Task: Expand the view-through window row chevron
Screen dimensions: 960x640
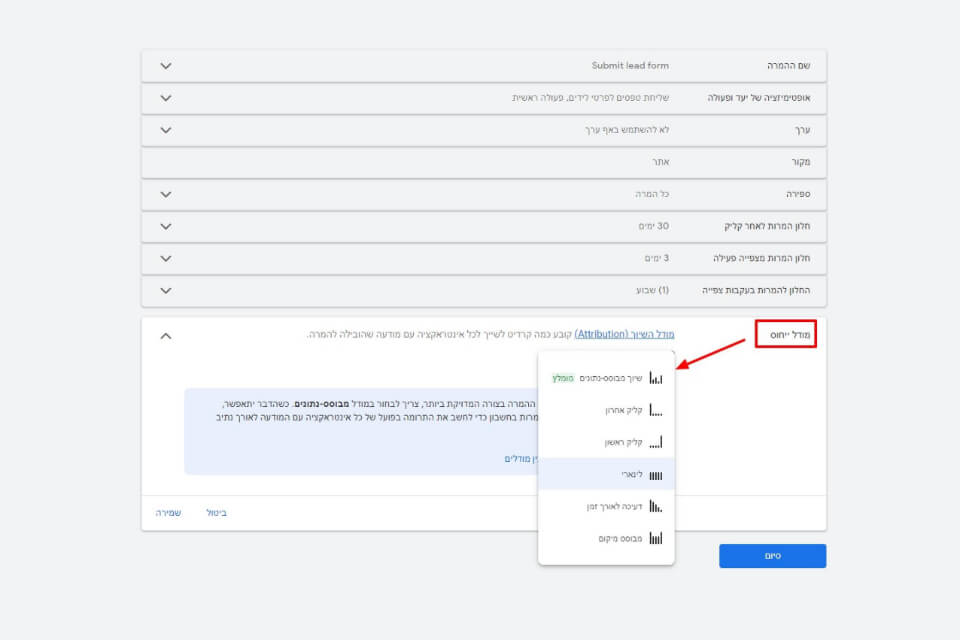Action: pos(166,291)
